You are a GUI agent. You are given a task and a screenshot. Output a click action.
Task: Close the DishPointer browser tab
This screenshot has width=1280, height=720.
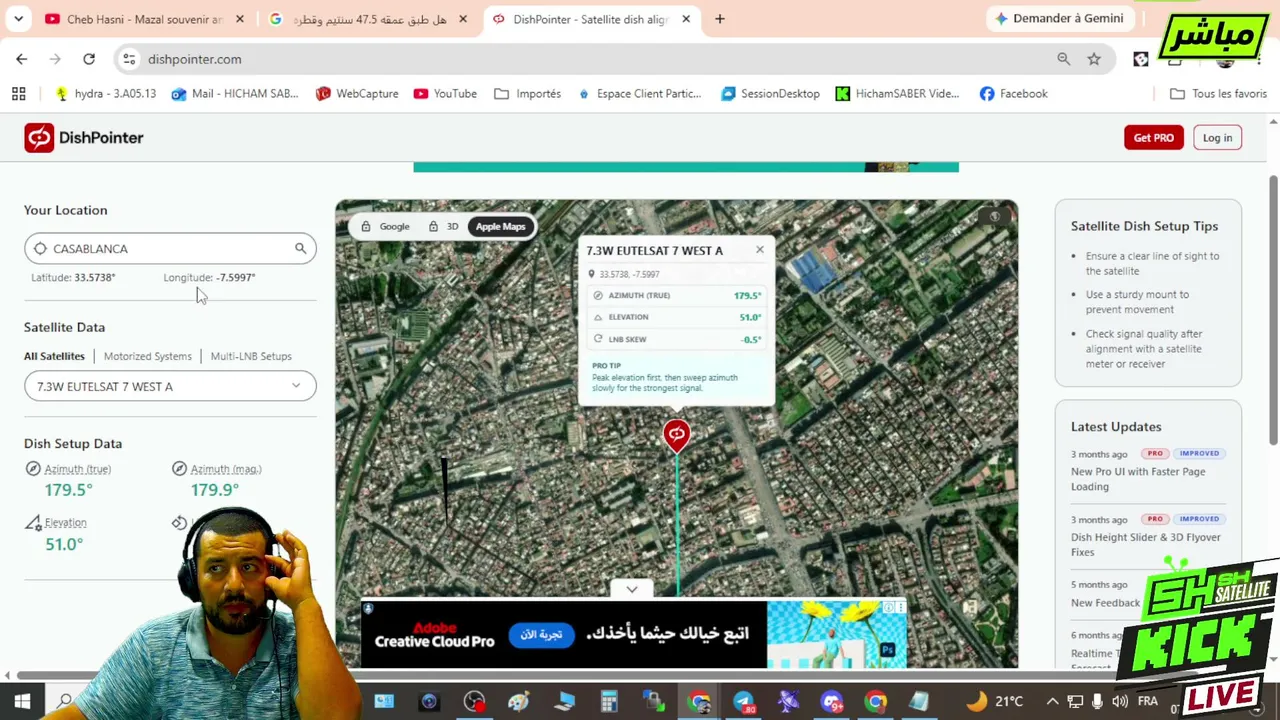[x=686, y=19]
